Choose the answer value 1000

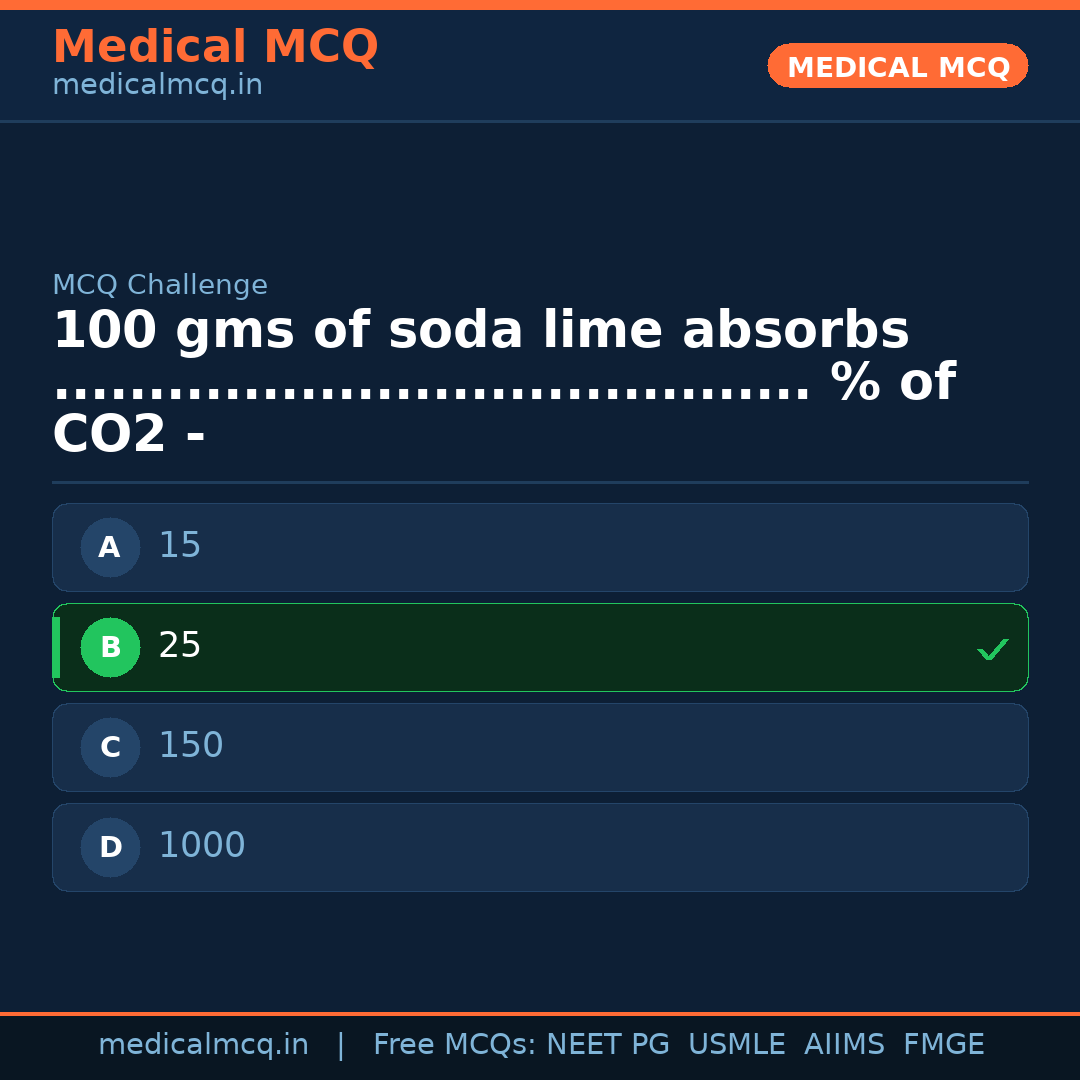pos(202,846)
